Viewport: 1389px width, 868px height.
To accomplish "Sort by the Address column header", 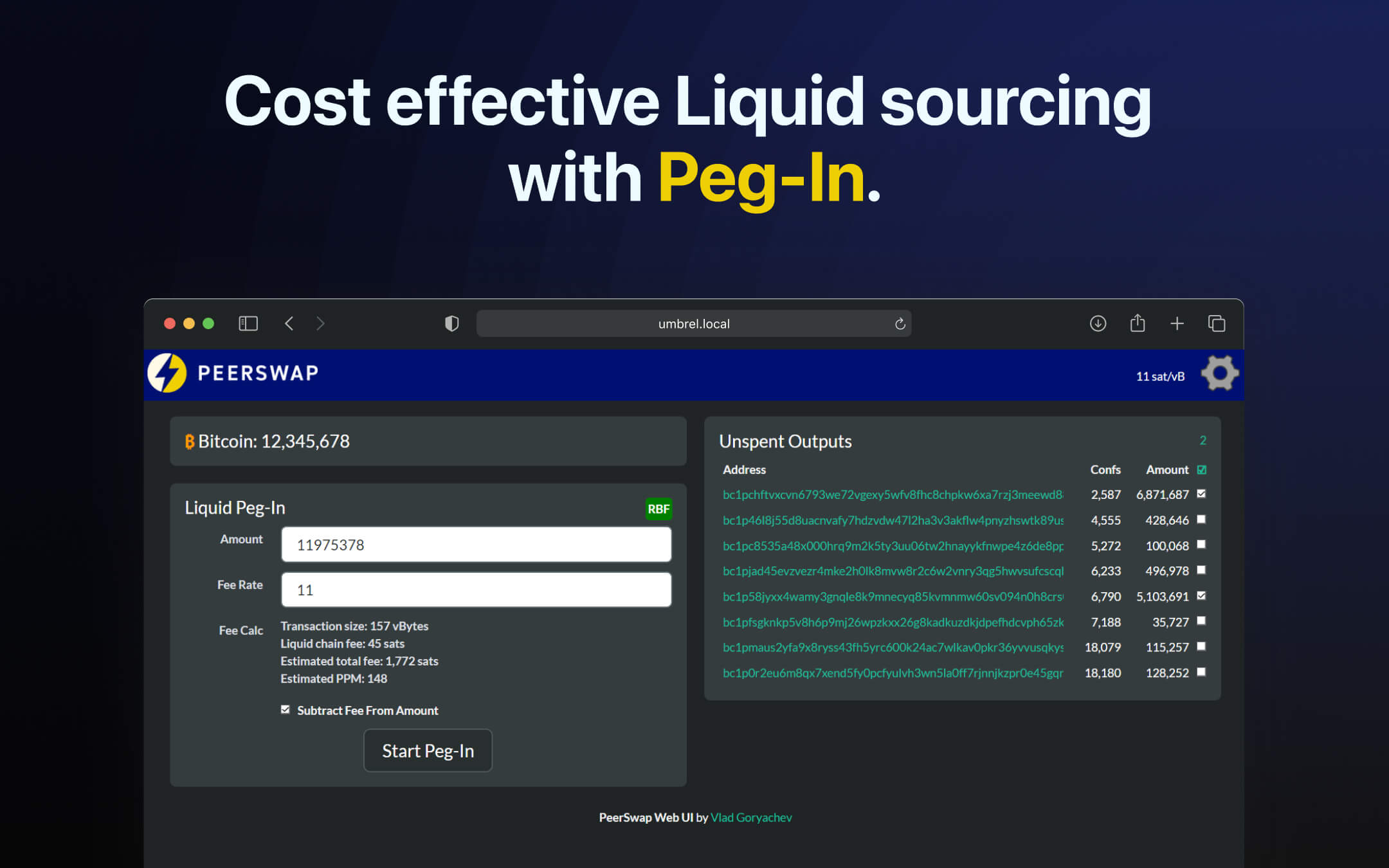I will click(x=744, y=470).
